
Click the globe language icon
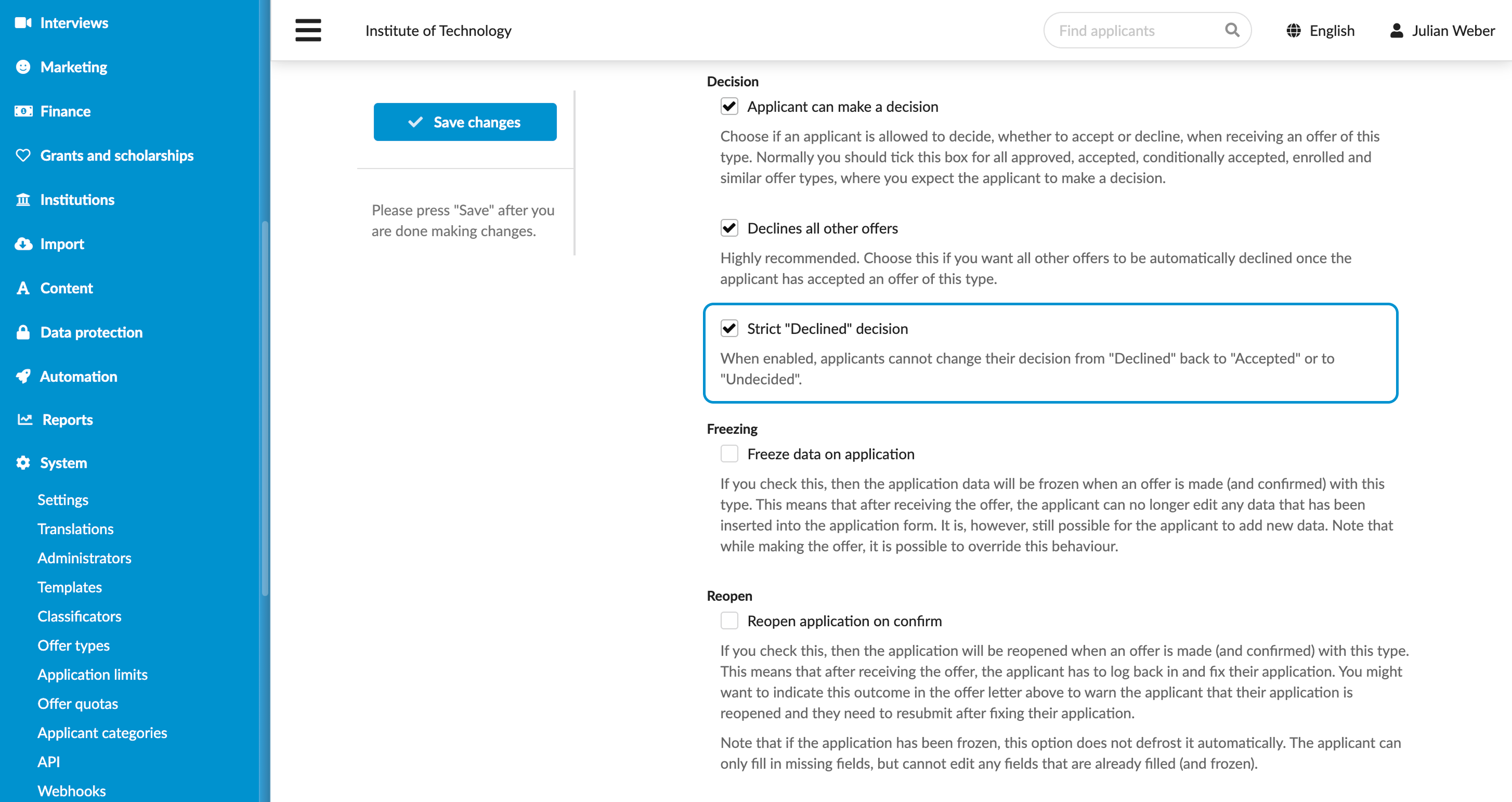[x=1294, y=31]
